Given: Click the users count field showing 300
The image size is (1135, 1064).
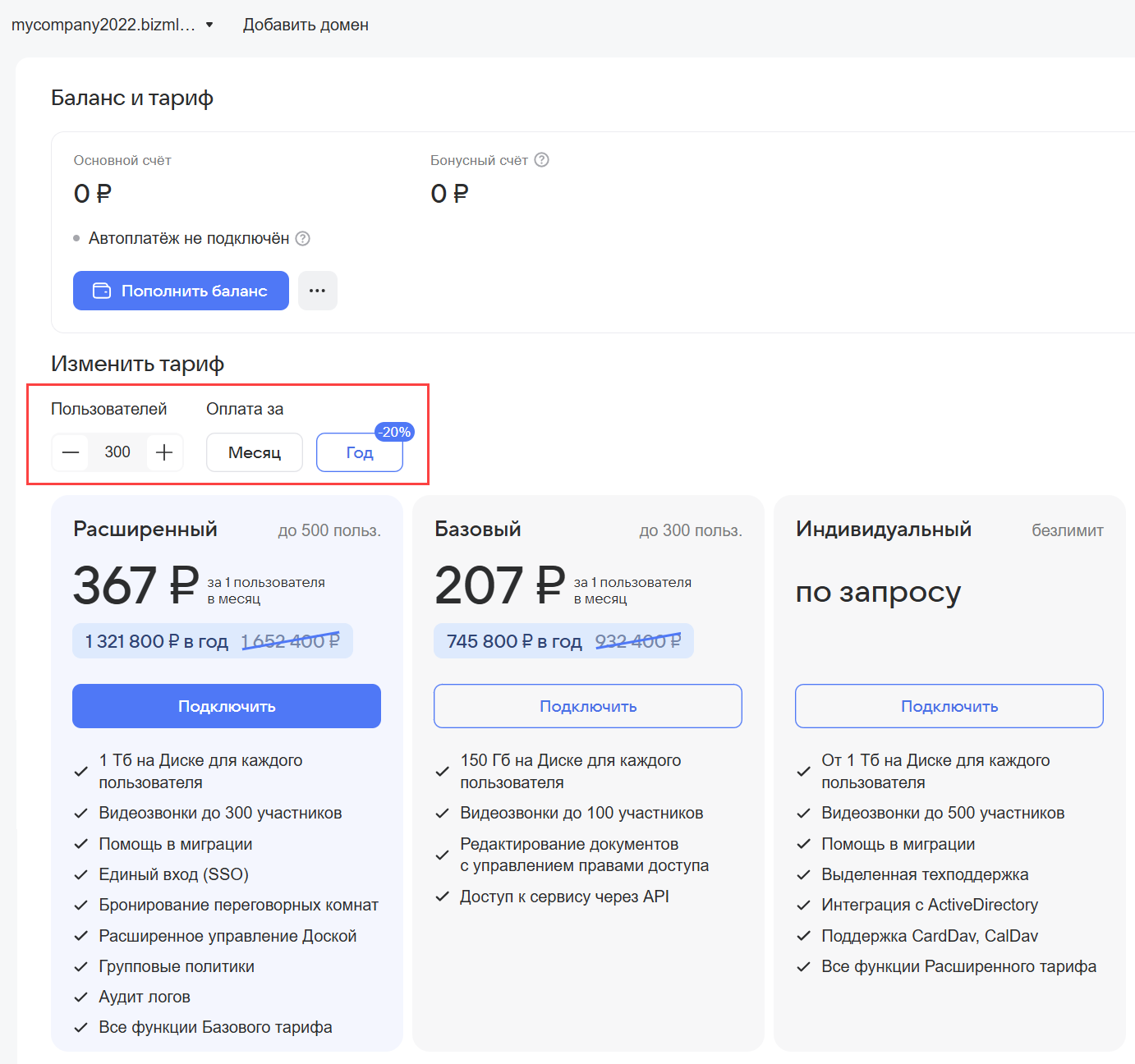Looking at the screenshot, I should 117,452.
